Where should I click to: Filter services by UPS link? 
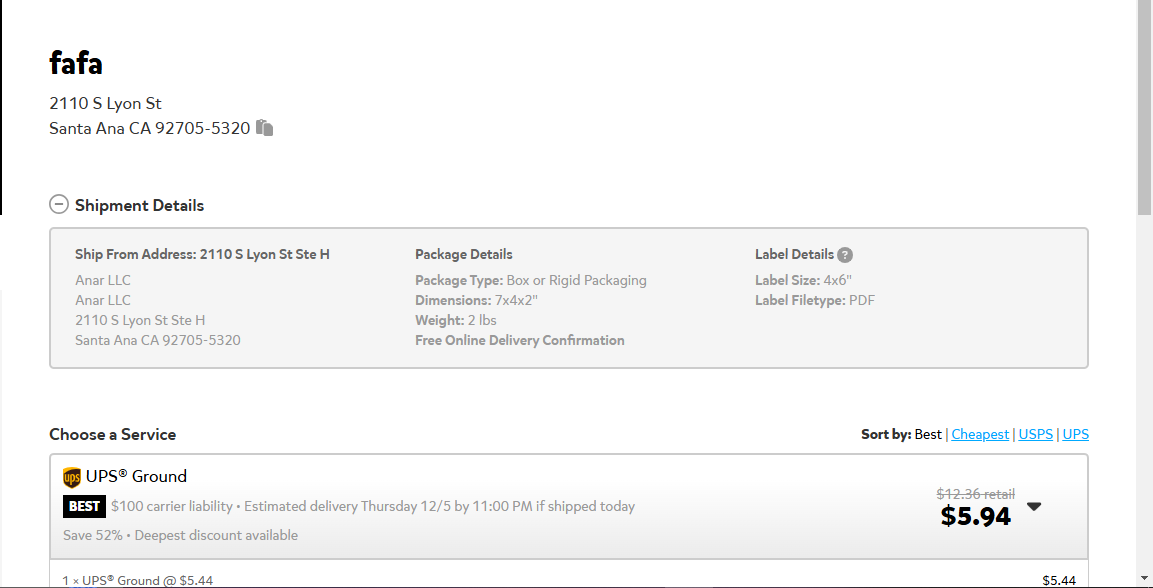point(1075,434)
